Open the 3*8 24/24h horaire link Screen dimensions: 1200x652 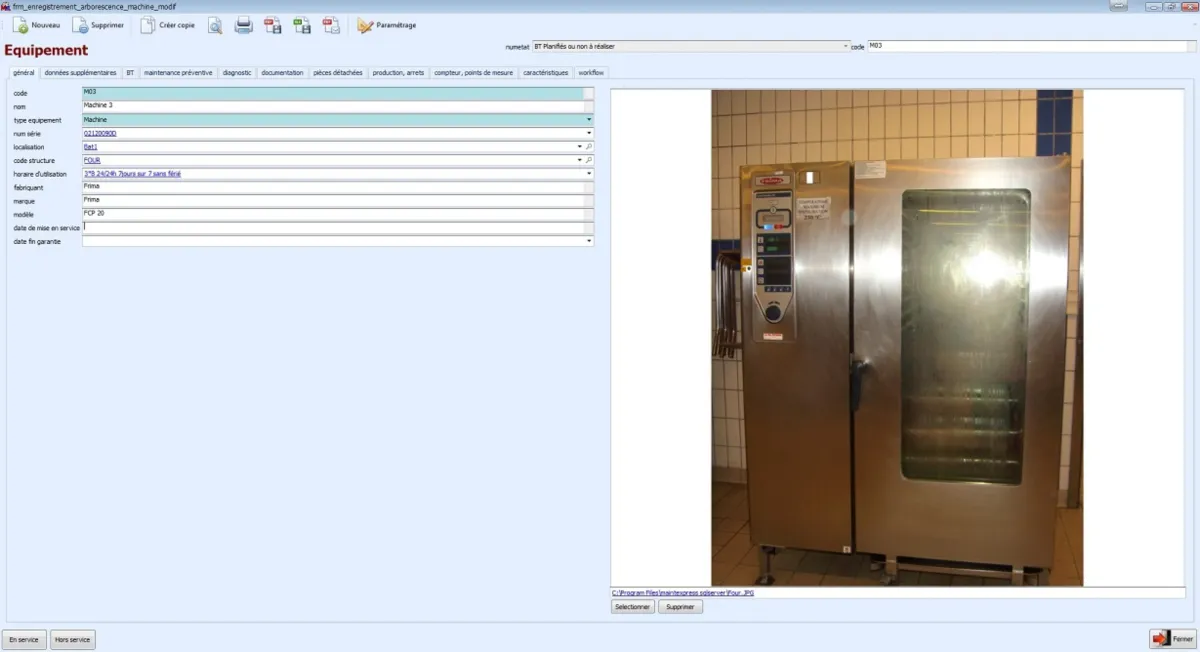tap(132, 174)
